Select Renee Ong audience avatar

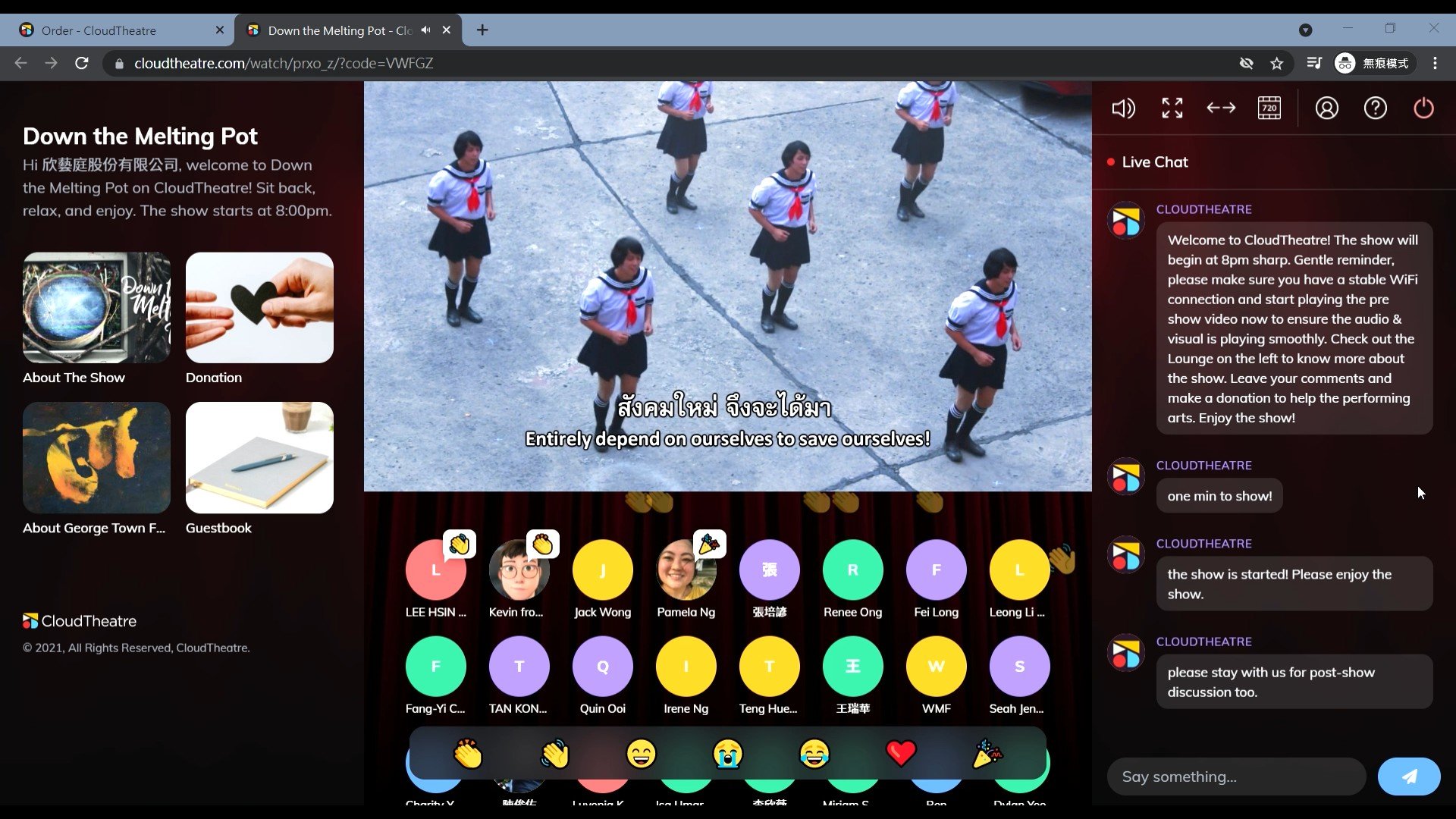(853, 570)
